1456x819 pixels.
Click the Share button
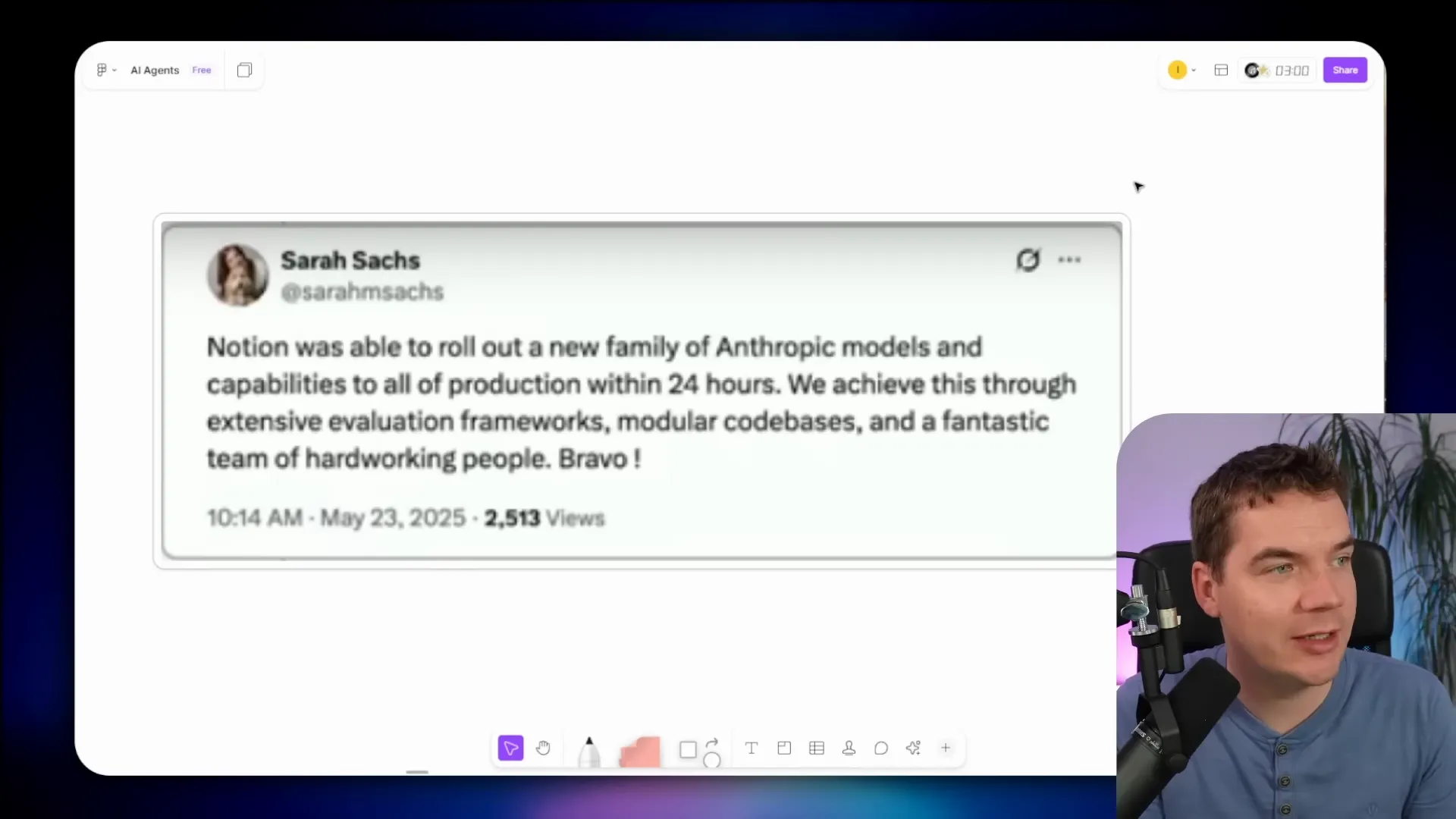(1345, 70)
